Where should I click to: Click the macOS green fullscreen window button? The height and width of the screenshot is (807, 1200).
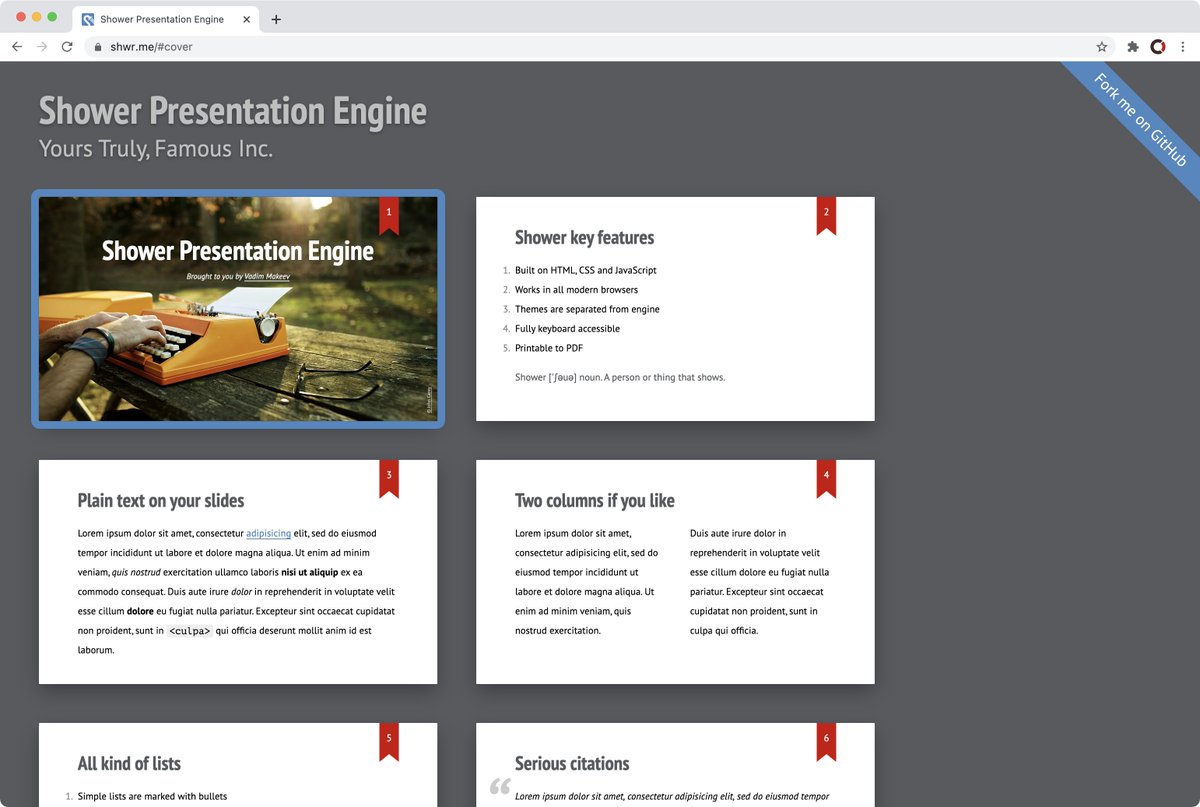pyautogui.click(x=52, y=17)
